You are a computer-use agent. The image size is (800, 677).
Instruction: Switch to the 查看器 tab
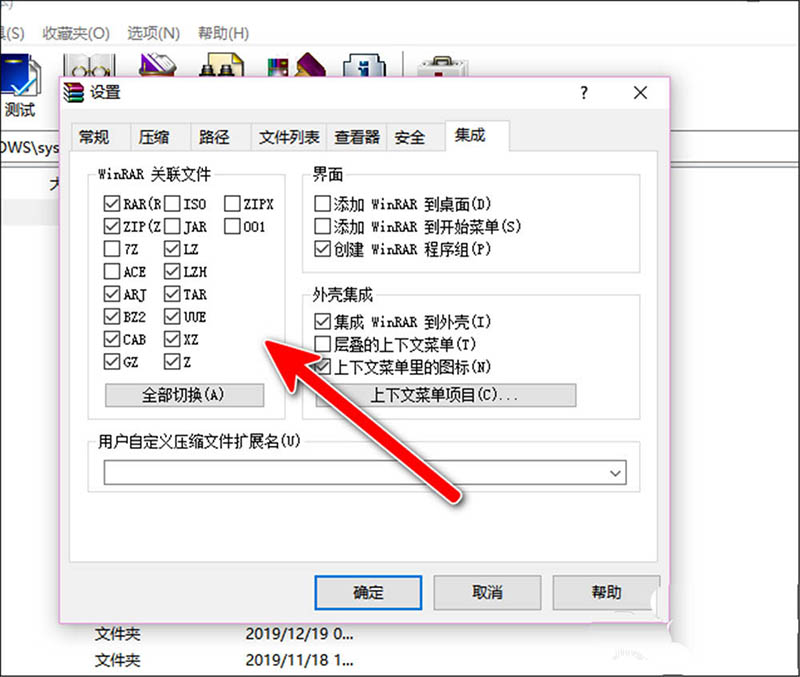357,137
